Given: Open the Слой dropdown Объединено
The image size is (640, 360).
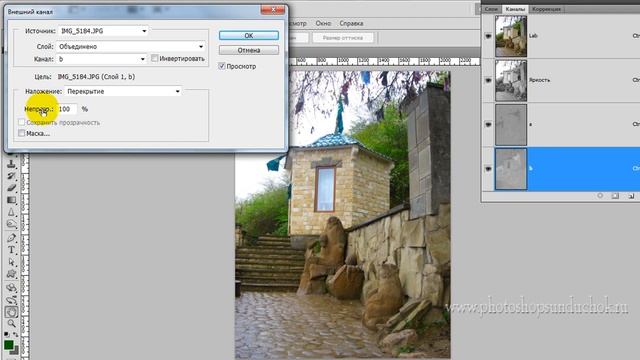Looking at the screenshot, I should [x=131, y=47].
